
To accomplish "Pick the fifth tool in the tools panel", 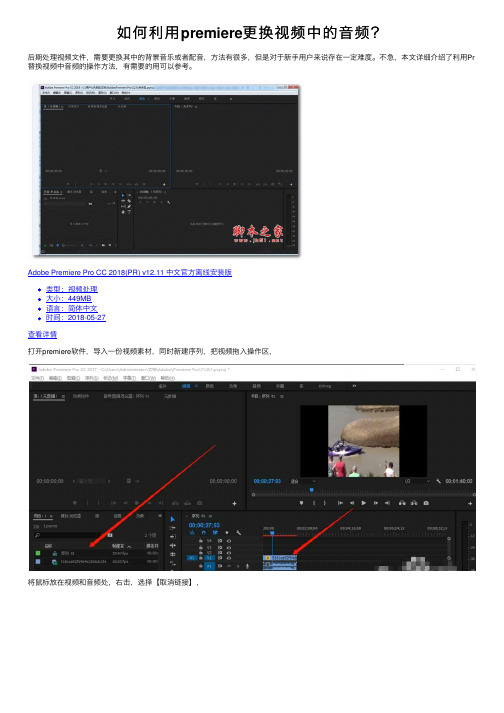I will tap(173, 554).
